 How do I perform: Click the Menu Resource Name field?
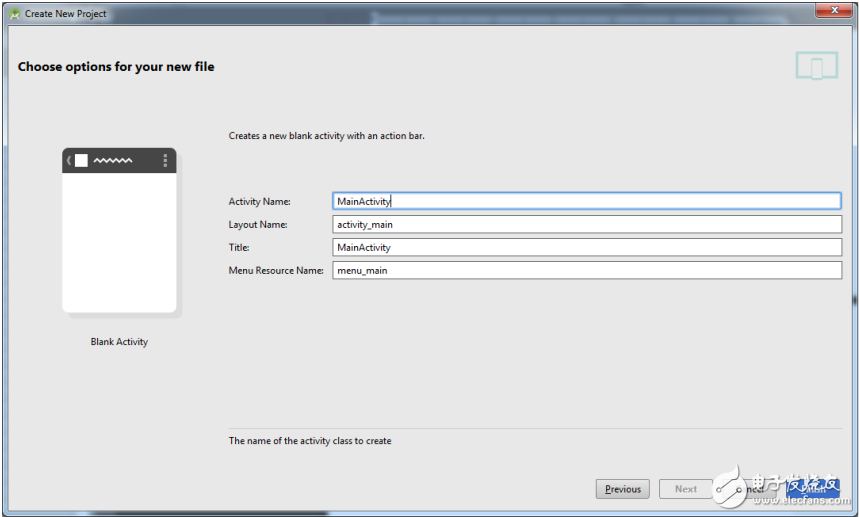pos(587,270)
